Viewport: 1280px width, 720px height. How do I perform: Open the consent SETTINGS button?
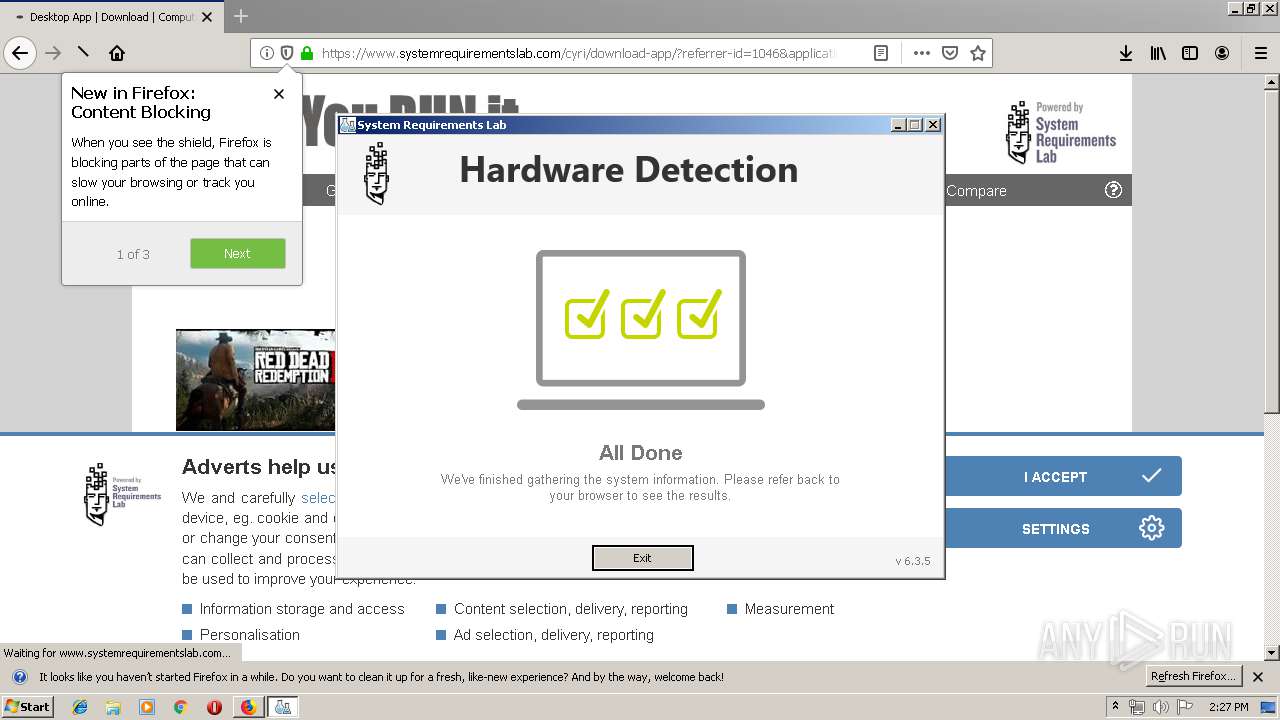(1063, 528)
